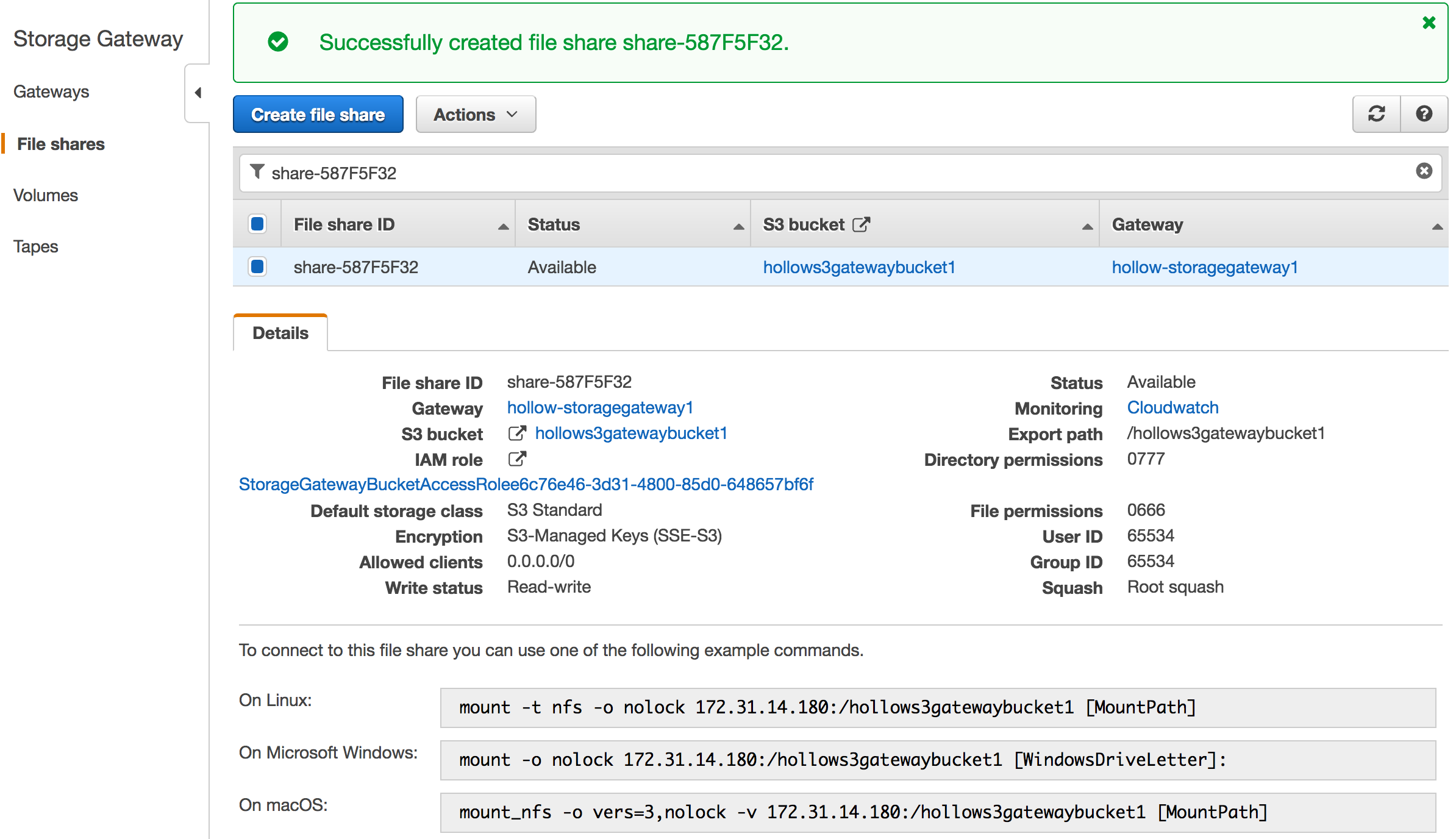Sort by the File share ID column arrow
The height and width of the screenshot is (839, 1456).
tap(503, 226)
